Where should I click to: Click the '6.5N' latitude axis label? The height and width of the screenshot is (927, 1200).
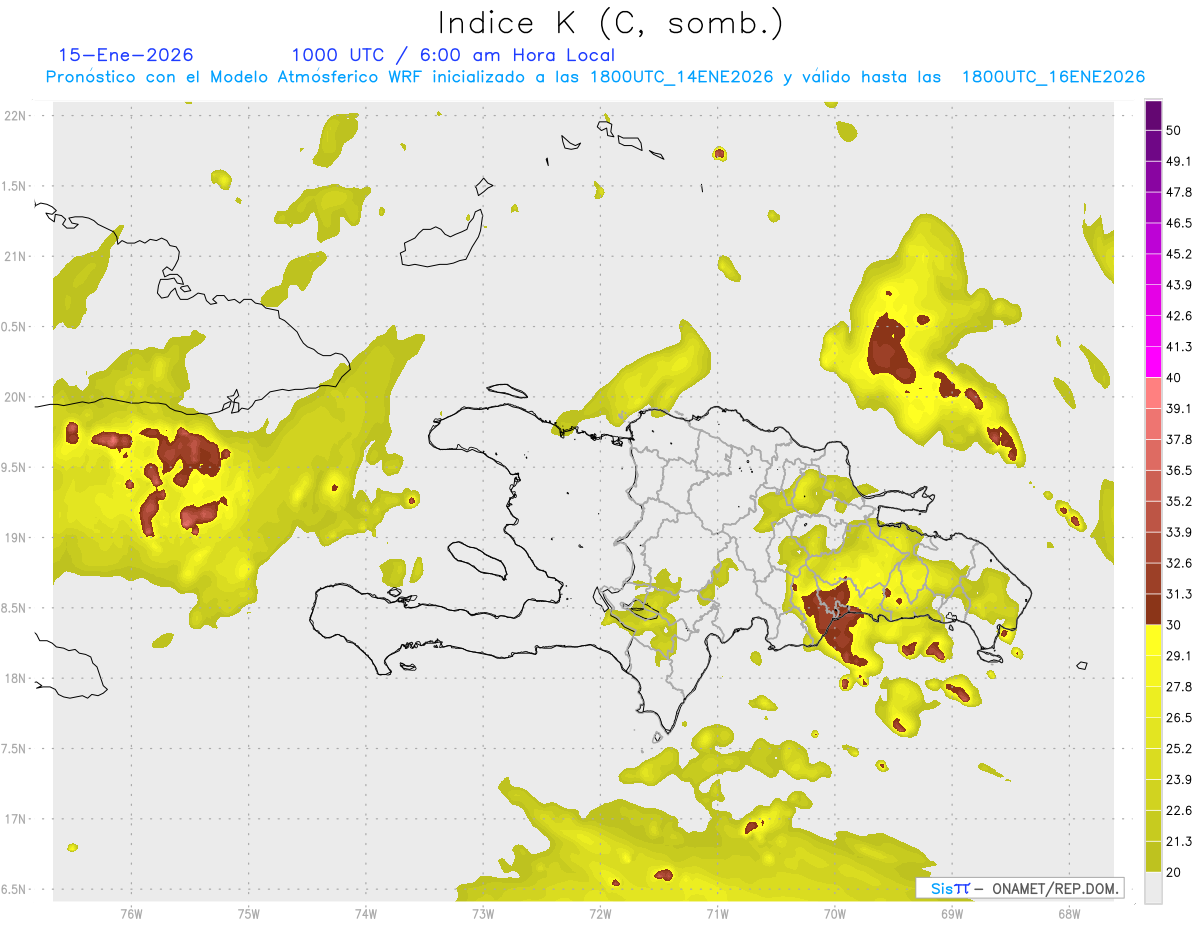click(15, 890)
